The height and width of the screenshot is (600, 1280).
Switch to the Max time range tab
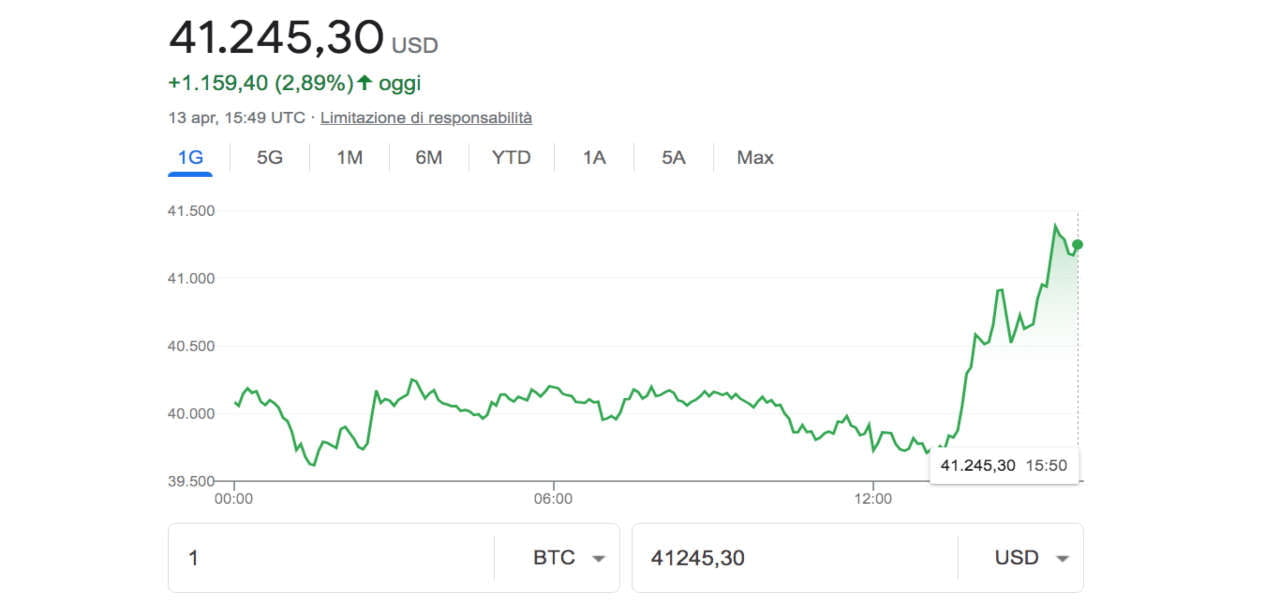click(755, 158)
